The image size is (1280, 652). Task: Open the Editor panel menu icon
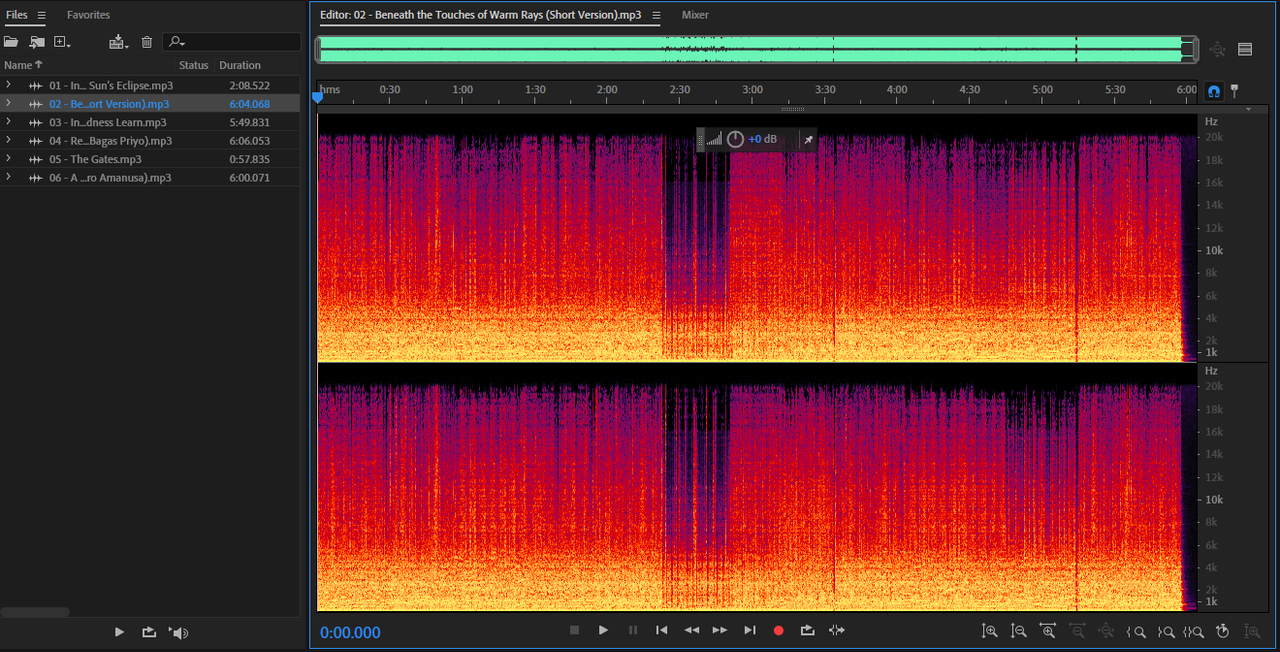[x=656, y=15]
